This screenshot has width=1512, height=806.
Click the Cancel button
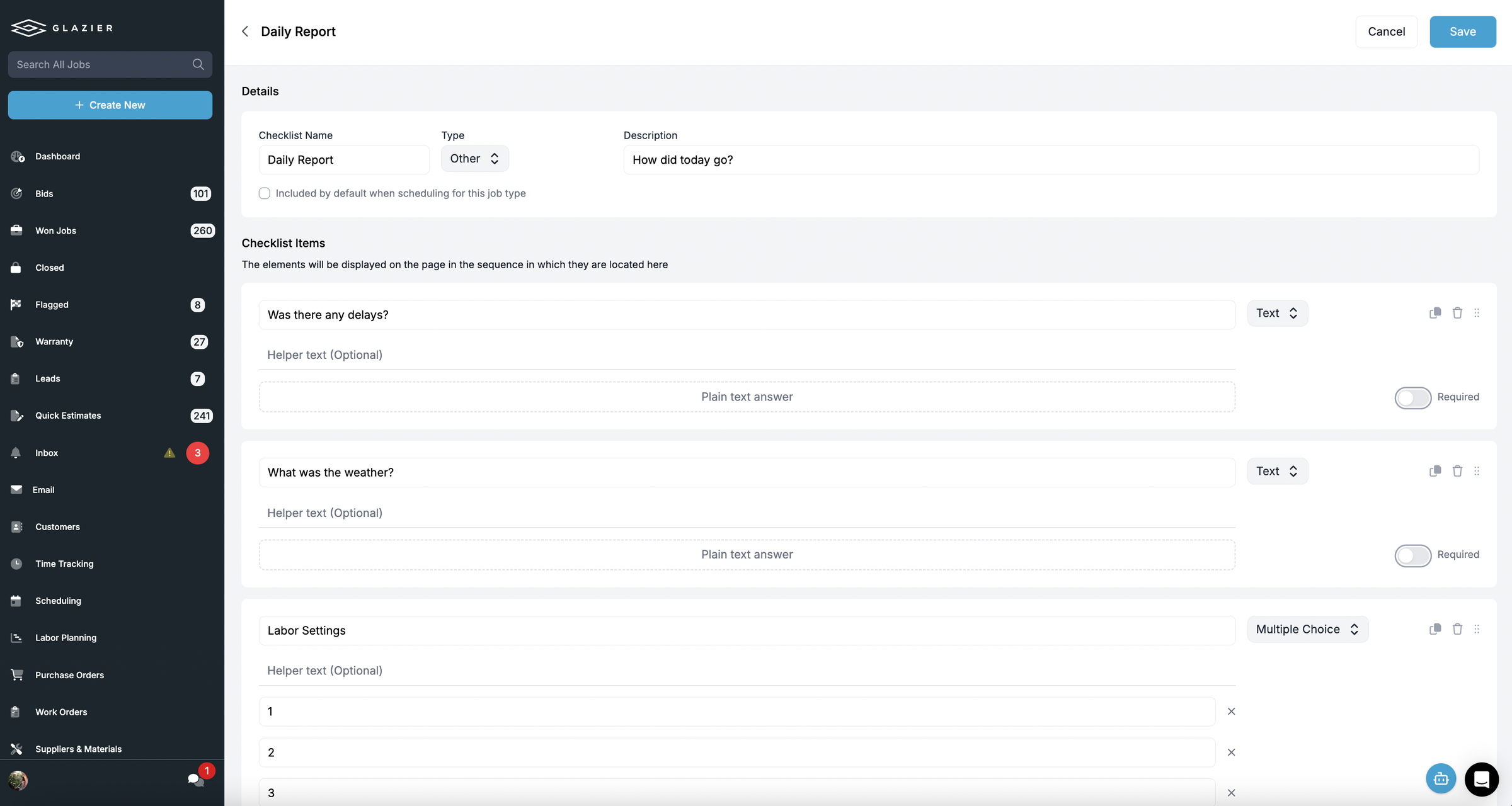(1386, 31)
